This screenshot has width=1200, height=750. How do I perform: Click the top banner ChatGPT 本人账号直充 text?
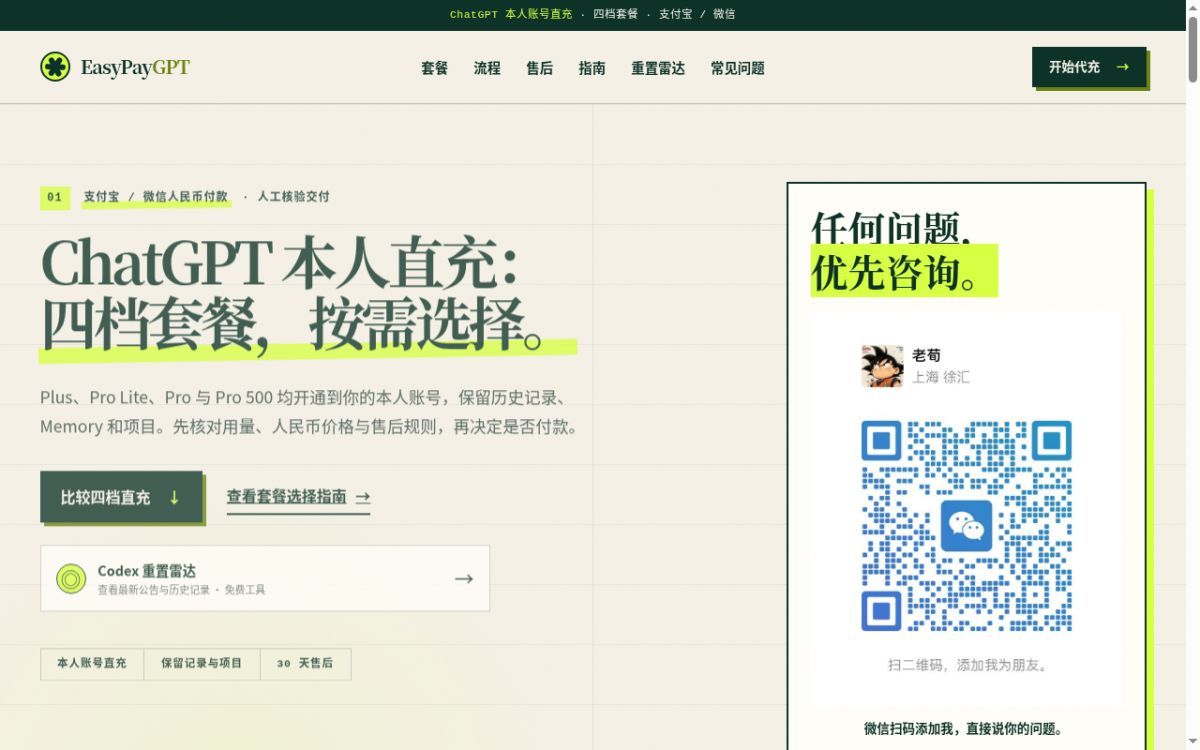(511, 14)
